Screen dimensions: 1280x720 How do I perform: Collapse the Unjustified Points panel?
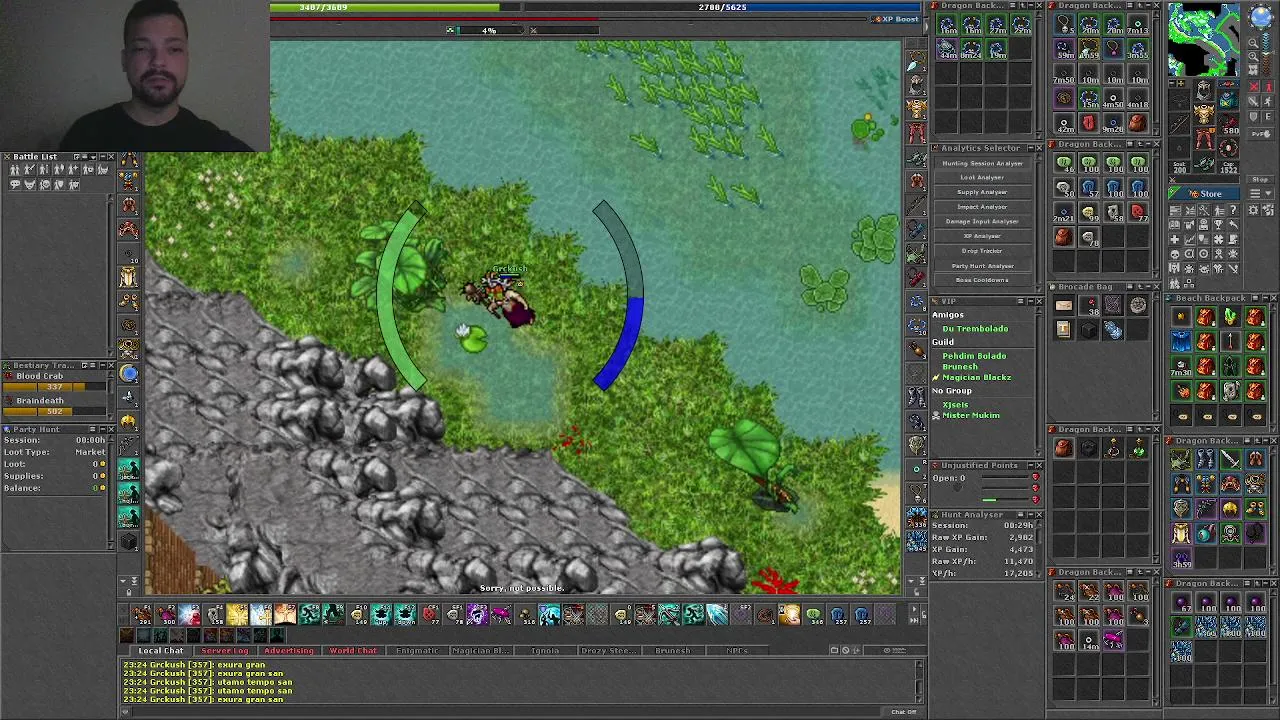click(x=1031, y=466)
